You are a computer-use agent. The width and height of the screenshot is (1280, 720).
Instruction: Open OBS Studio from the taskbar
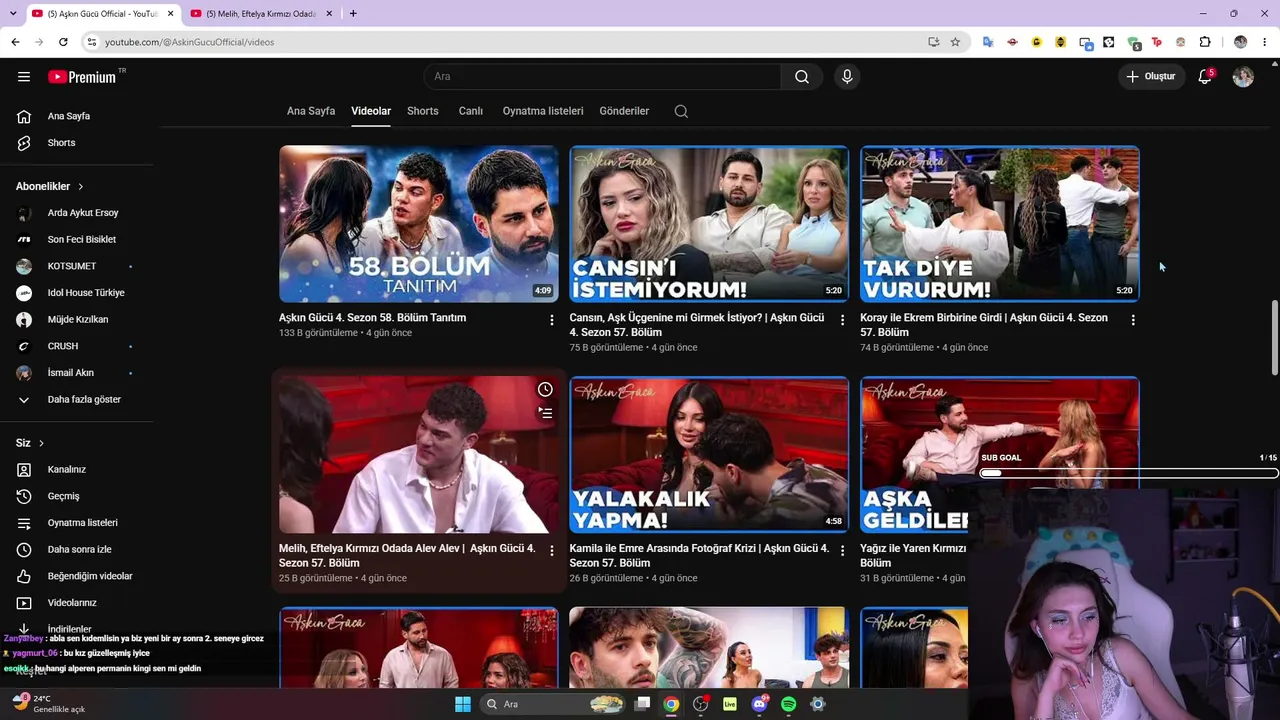point(700,704)
